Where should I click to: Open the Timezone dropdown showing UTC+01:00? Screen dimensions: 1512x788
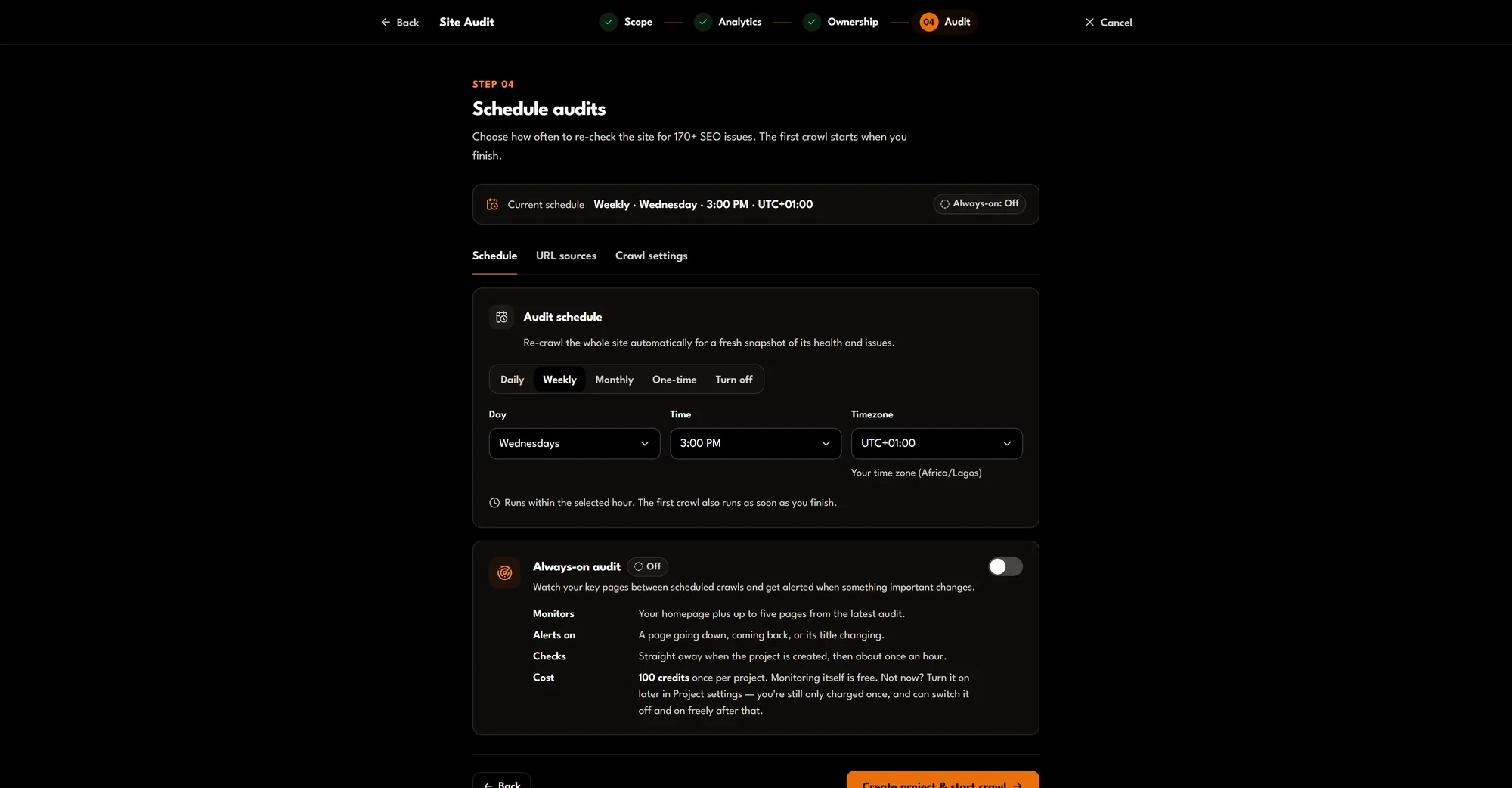937,443
